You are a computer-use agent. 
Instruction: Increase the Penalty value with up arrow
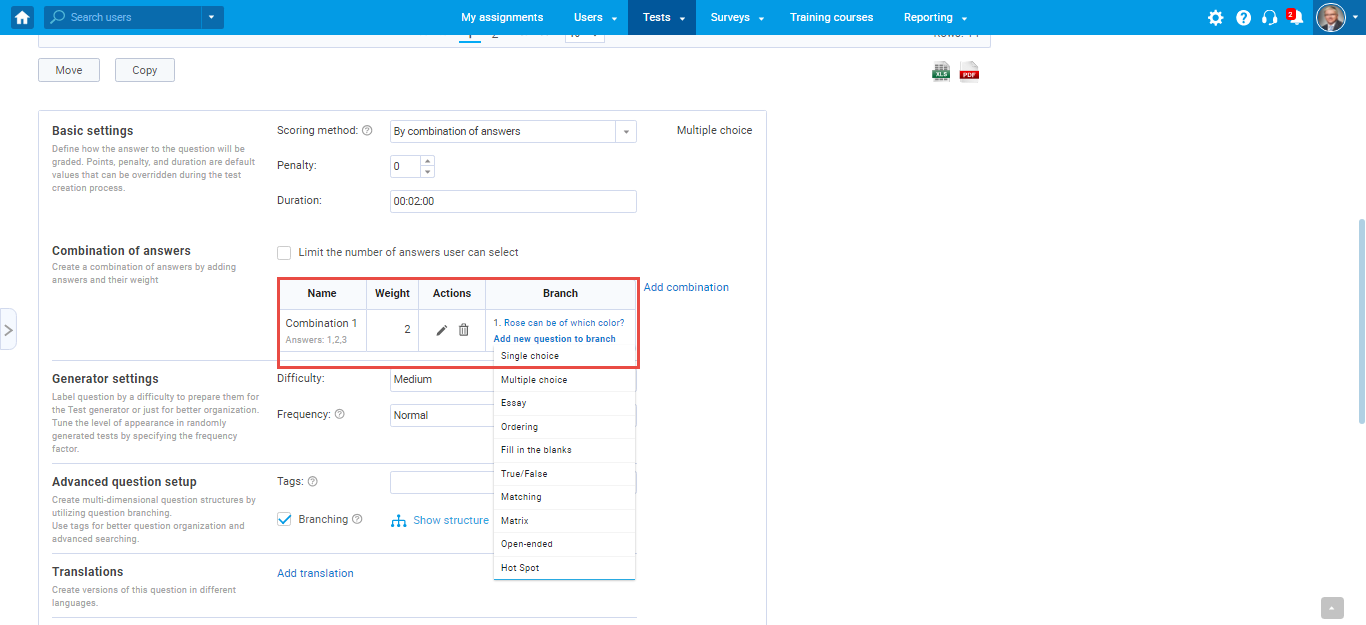428,161
